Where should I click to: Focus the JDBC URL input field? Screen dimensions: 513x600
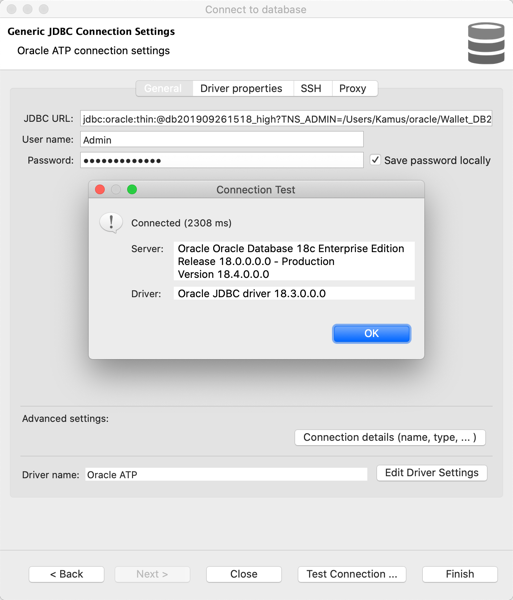coord(286,119)
